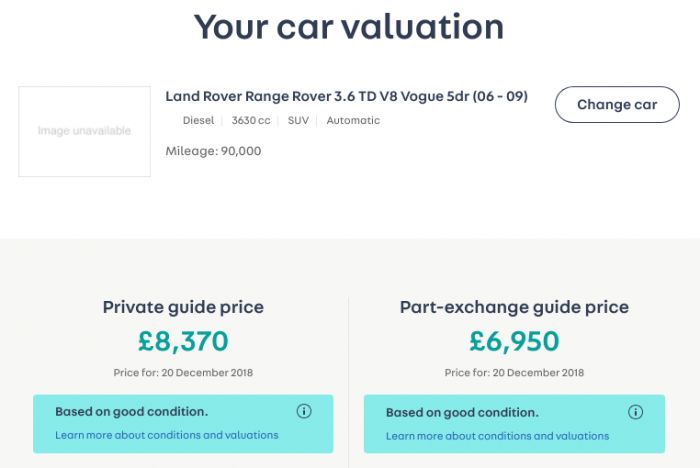Click the Image unavailable car thumbnail
Viewport: 700px width, 468px height.
click(x=84, y=131)
